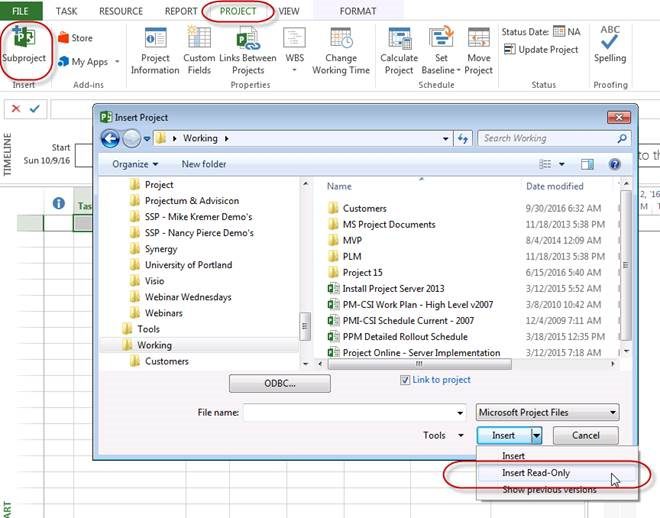Click the Insert button dropdown arrow
Image resolution: width=660 pixels, height=518 pixels.
(x=536, y=436)
